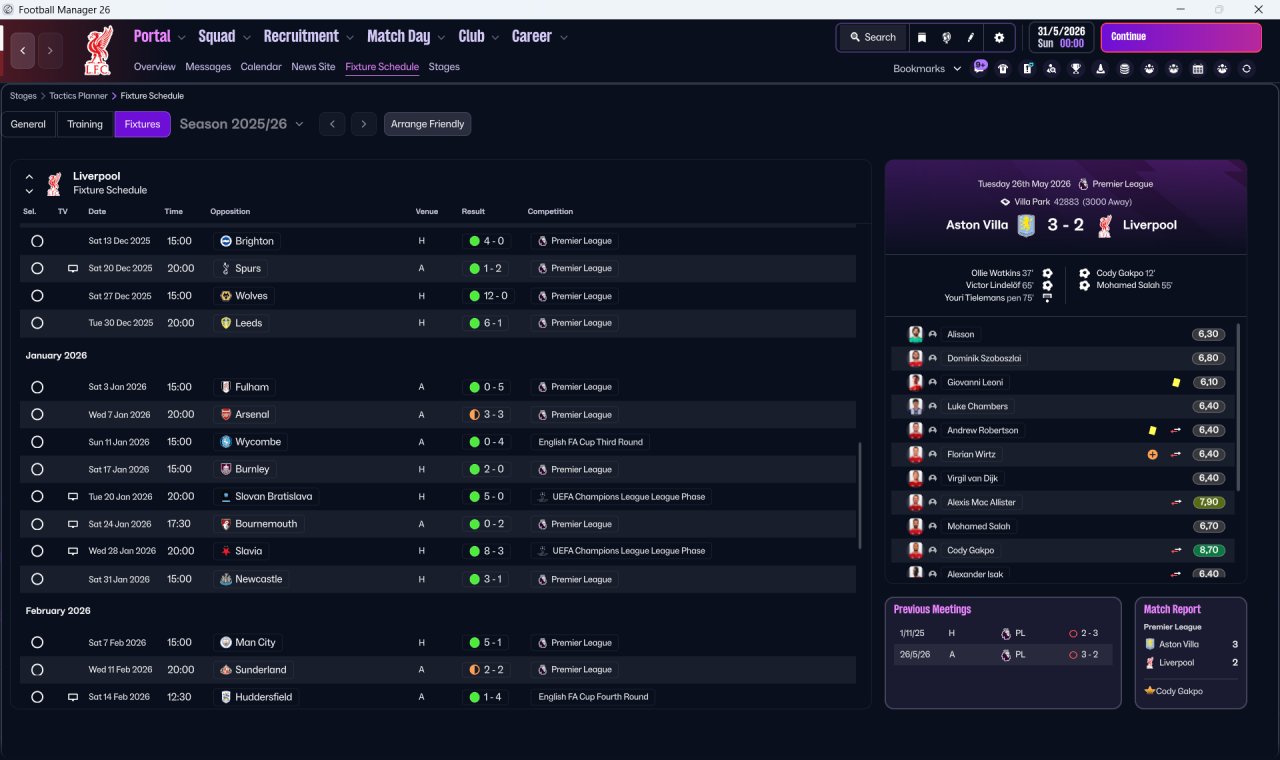Click Alexis Mac Allister's substitution arrows icon
Image resolution: width=1280 pixels, height=760 pixels.
pyautogui.click(x=1176, y=502)
